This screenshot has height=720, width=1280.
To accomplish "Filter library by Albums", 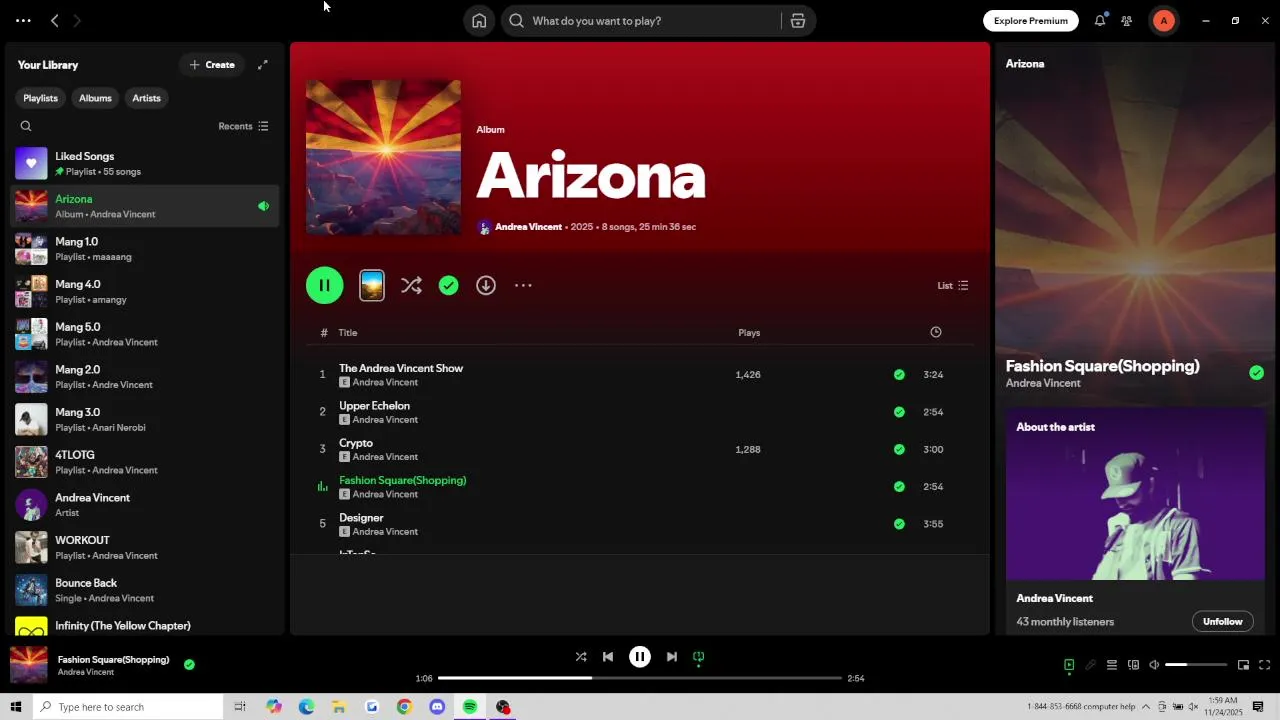I will 95,98.
